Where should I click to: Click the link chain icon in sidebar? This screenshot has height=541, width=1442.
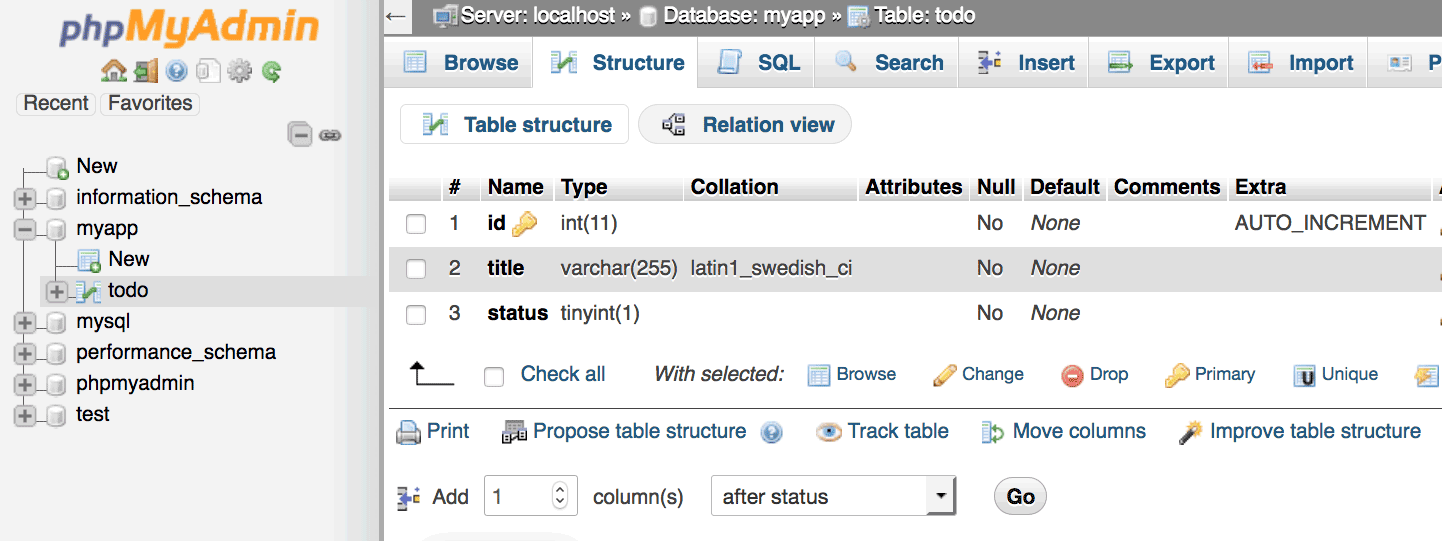pyautogui.click(x=331, y=135)
